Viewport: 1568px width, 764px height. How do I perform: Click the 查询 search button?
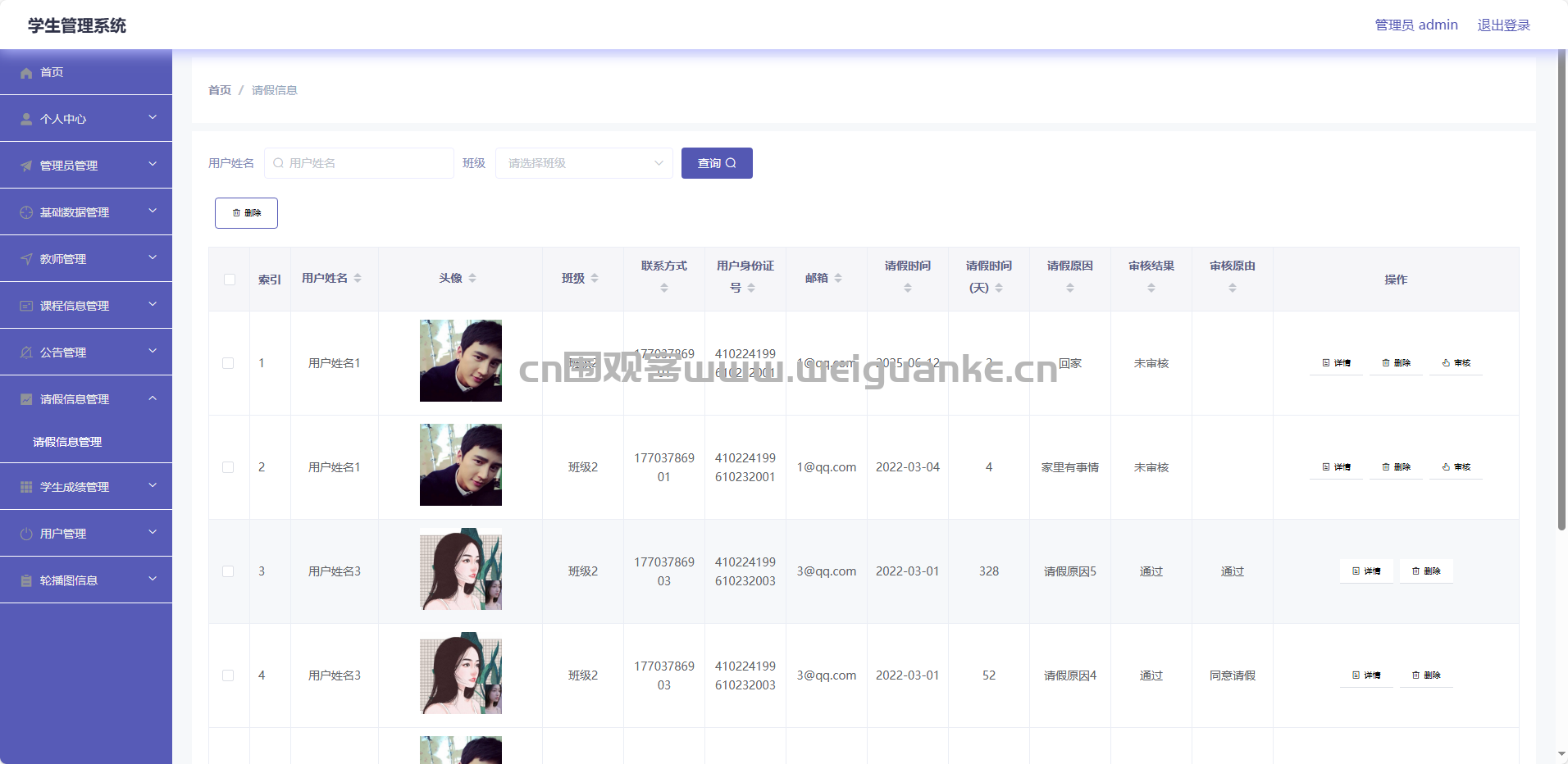[717, 163]
